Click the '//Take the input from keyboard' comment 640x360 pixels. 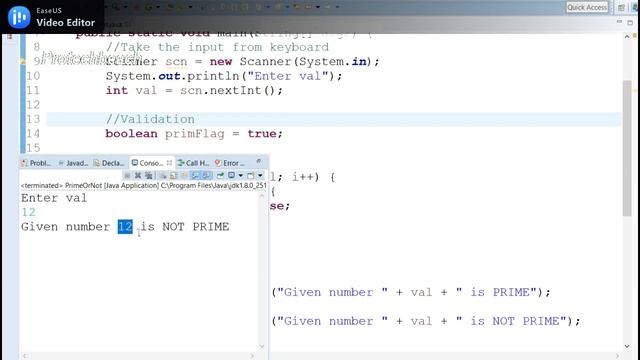click(x=217, y=47)
